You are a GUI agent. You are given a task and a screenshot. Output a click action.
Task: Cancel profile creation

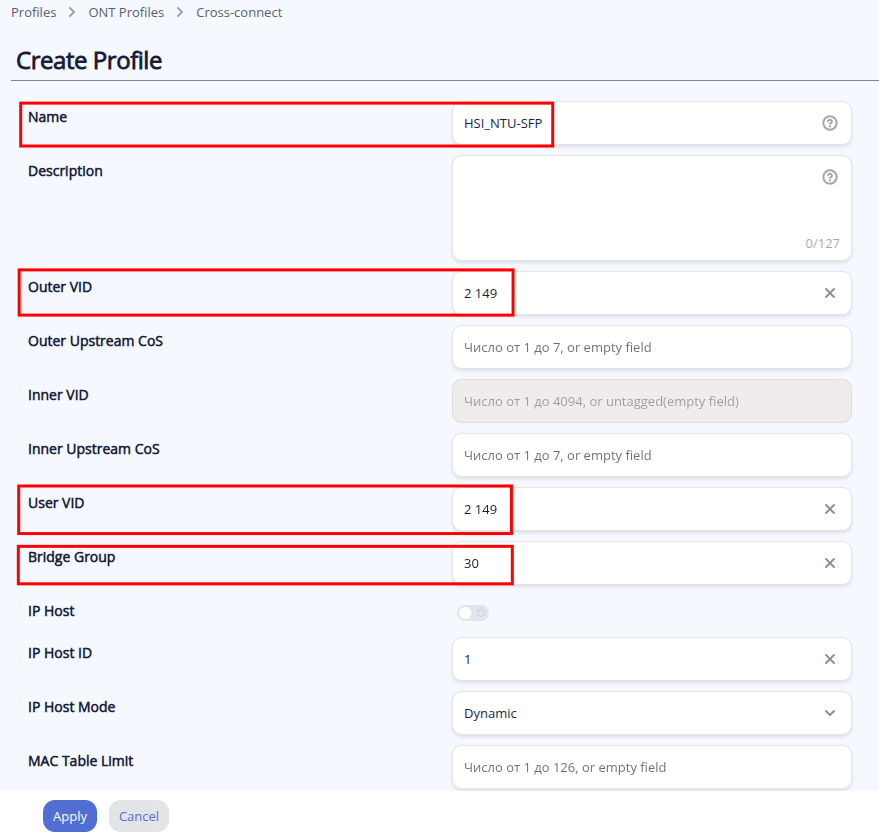coord(139,816)
